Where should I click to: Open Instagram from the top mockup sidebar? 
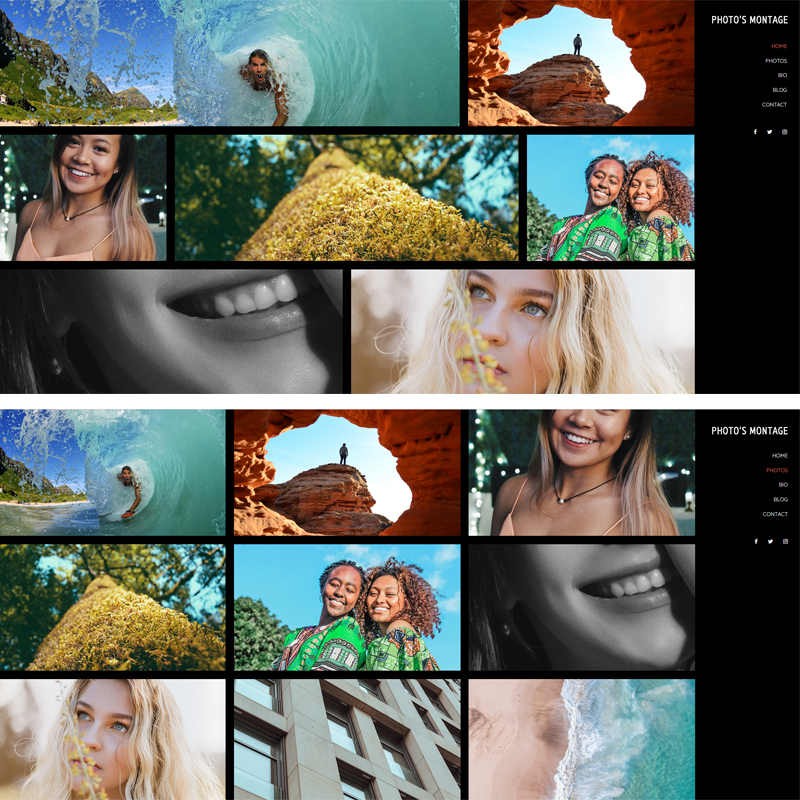pos(784,132)
